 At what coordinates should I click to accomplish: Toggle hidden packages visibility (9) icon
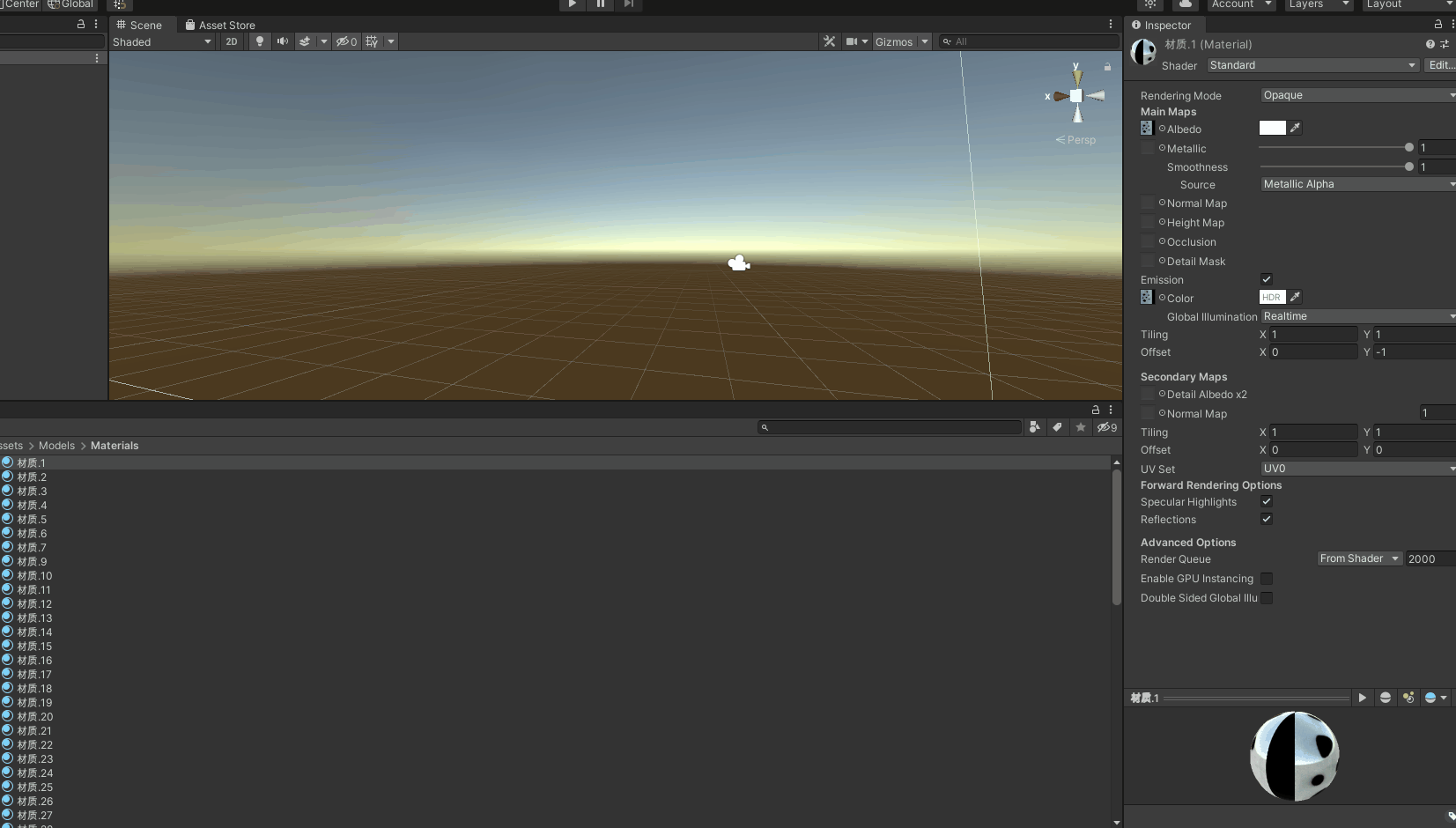[x=1107, y=427]
